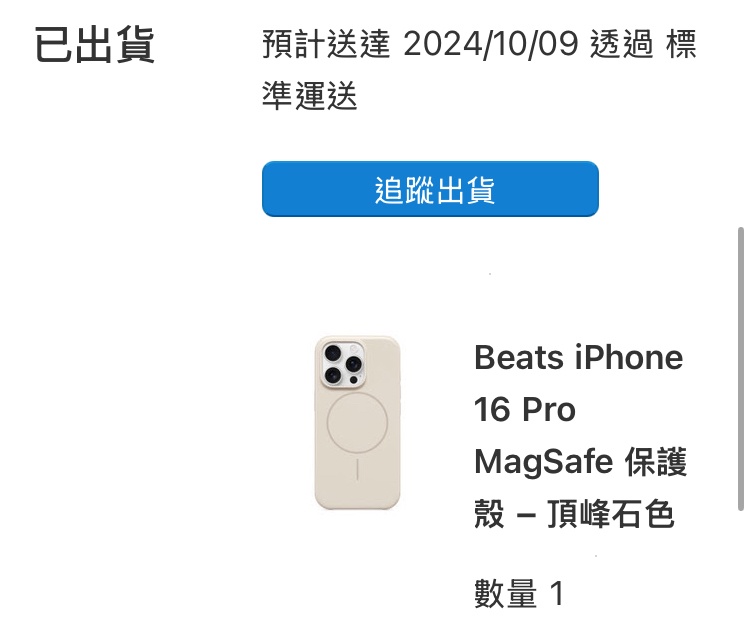Click the bottom-left lens of the camera
Screen dimensions: 750x625
(332, 374)
